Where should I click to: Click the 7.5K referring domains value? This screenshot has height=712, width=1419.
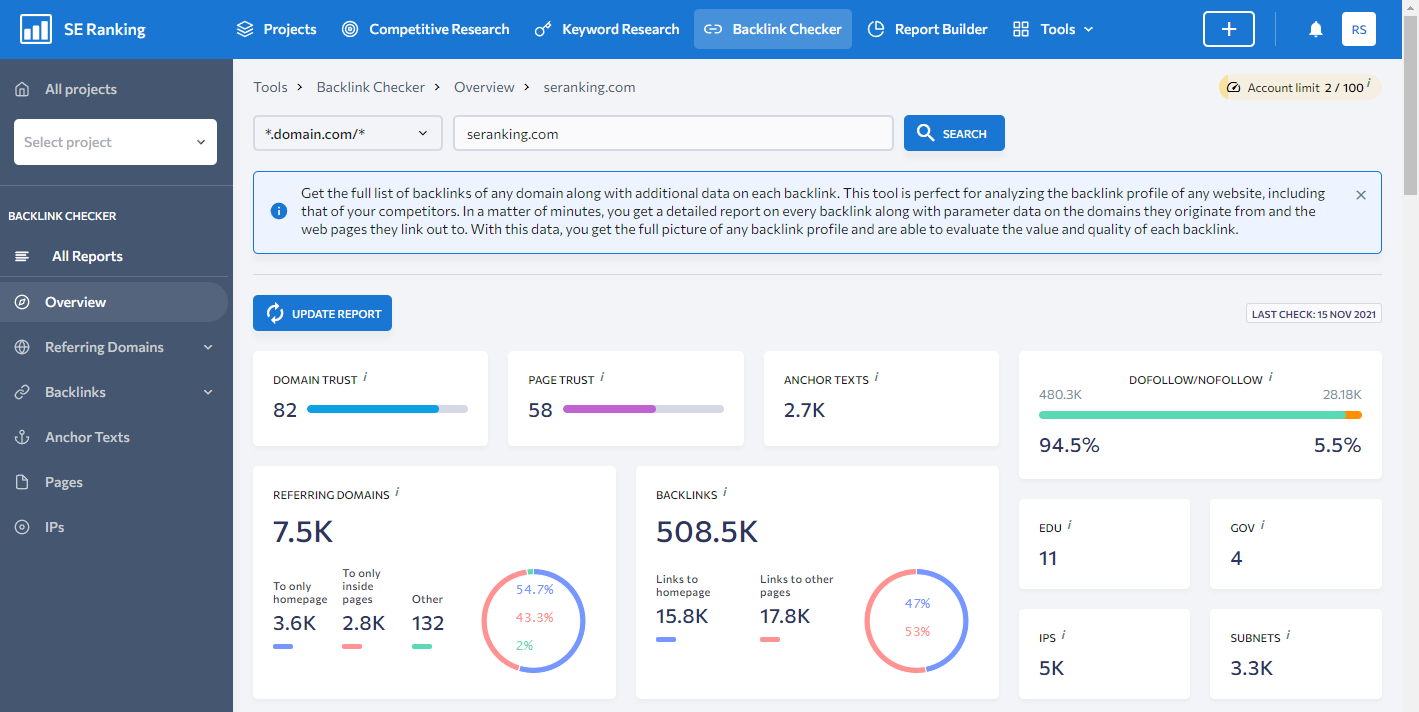(x=303, y=532)
